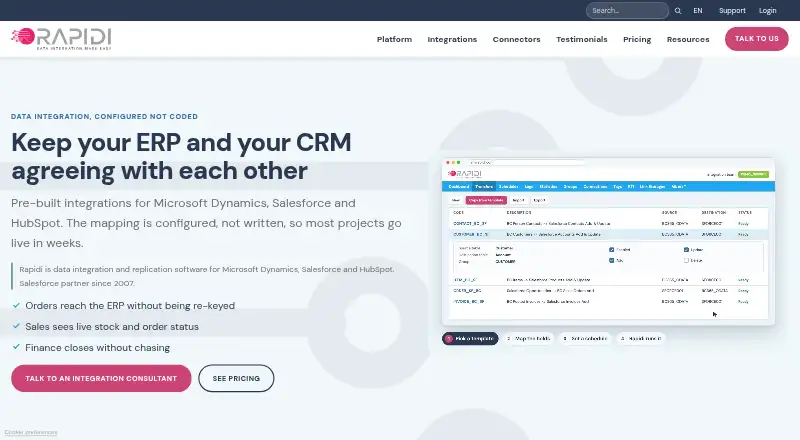Go to the Testimonials page

tap(582, 39)
